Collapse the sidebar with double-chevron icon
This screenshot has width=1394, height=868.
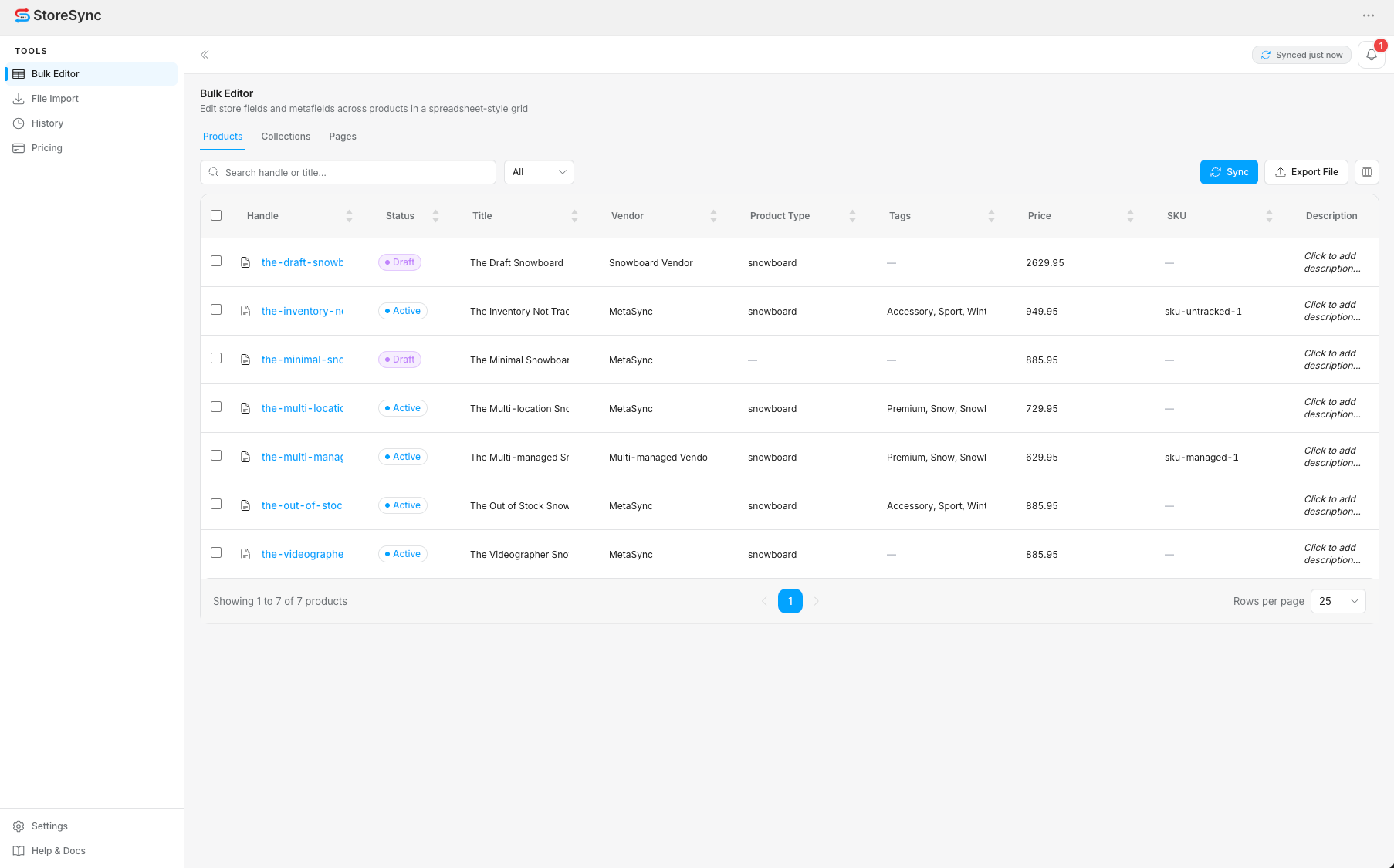click(x=205, y=55)
